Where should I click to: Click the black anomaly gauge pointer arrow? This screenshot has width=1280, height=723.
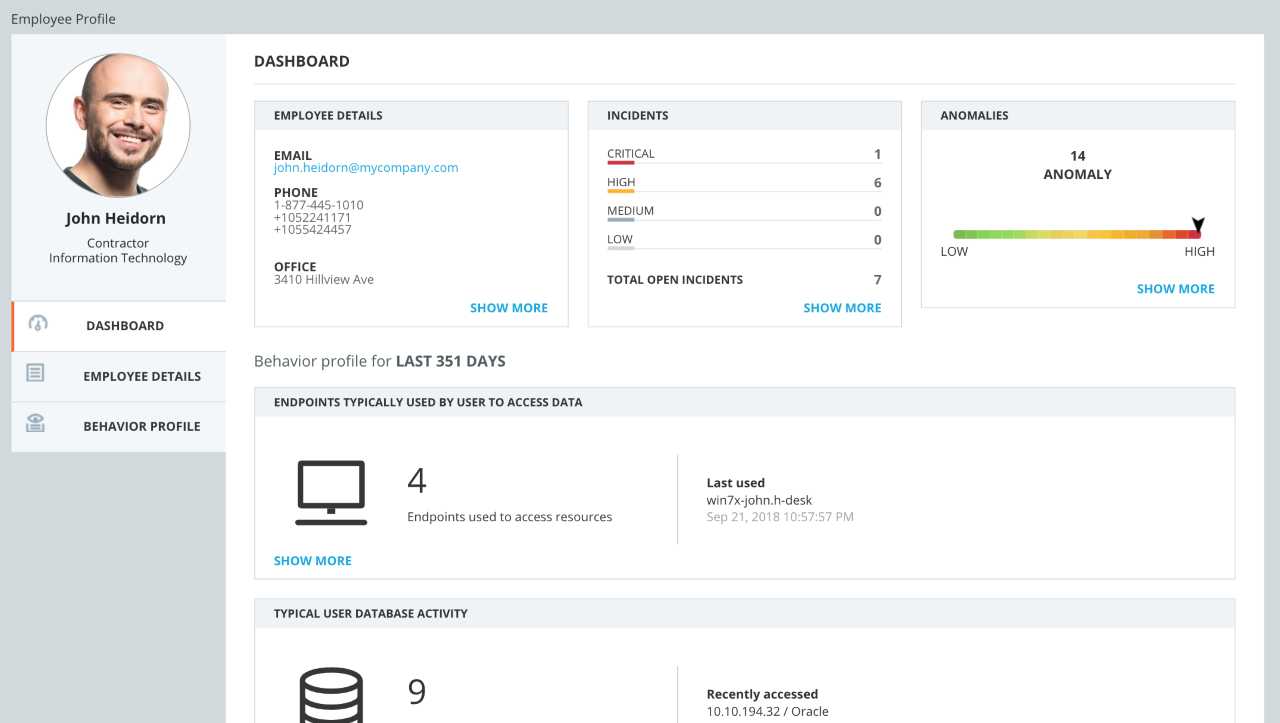point(1198,224)
